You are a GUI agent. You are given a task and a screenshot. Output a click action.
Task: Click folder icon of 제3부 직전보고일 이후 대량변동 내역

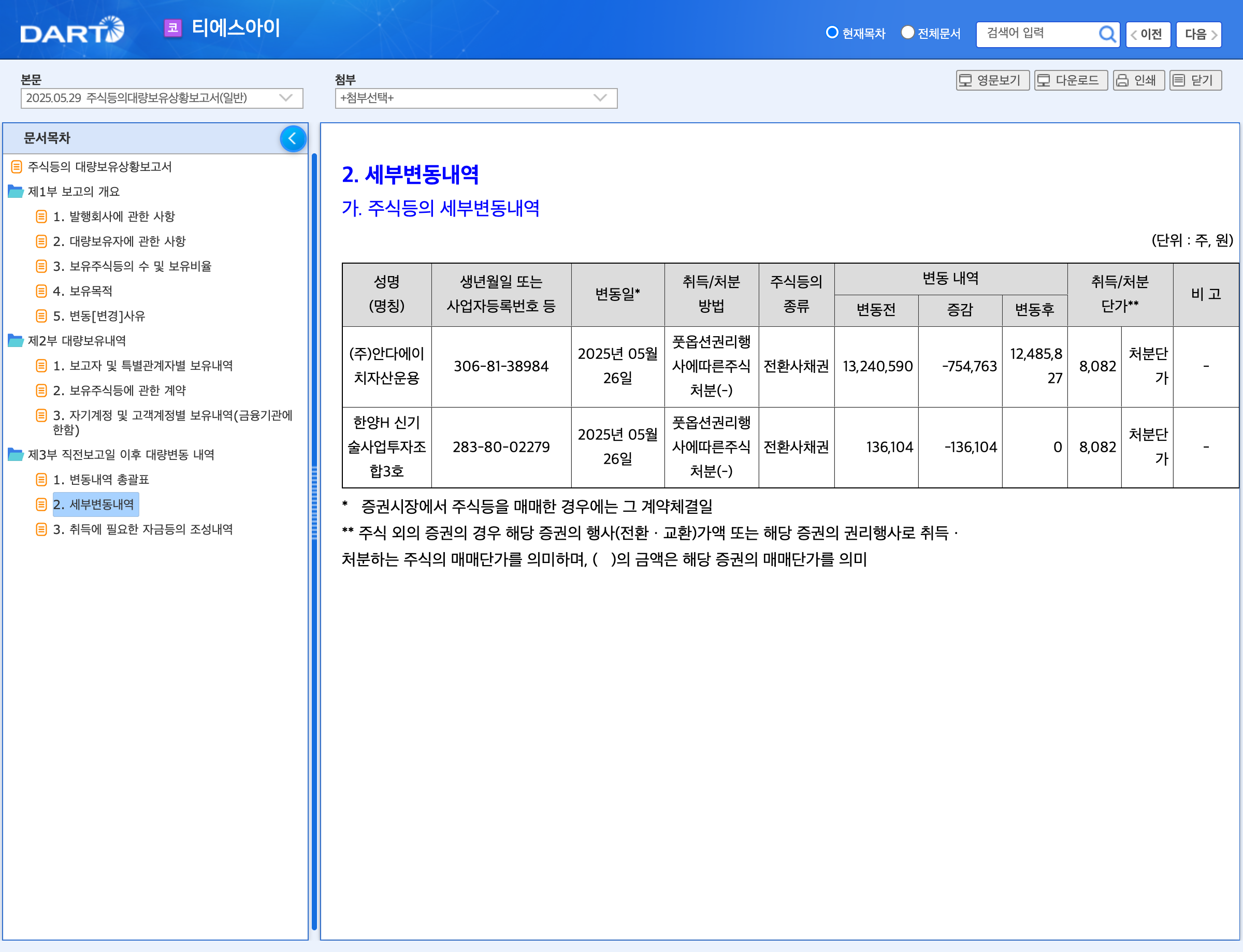16,454
